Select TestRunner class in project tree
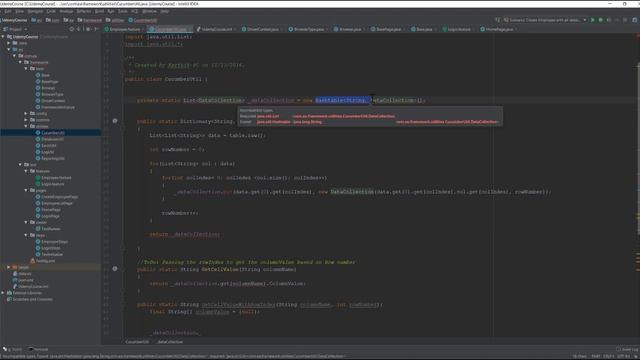This screenshot has height=360, width=640. 48,229
